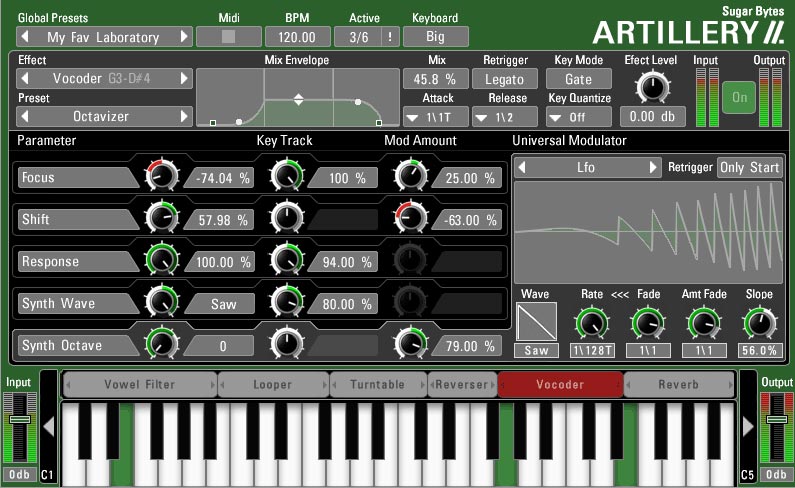
Task: Click the Saw wave shape display
Action: 537,322
